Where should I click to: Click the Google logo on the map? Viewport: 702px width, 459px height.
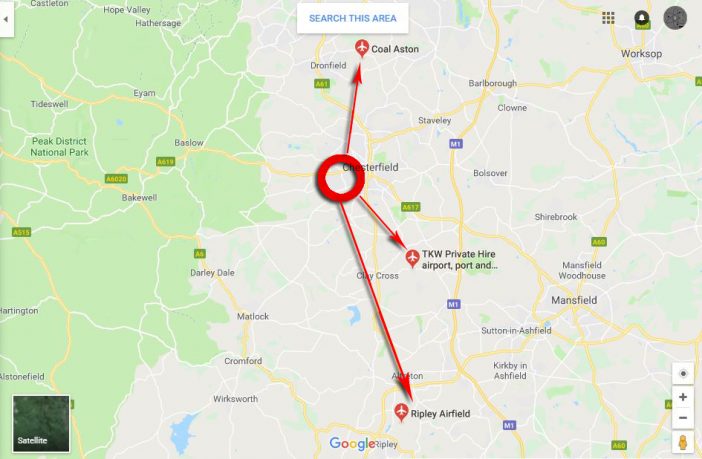pyautogui.click(x=352, y=443)
